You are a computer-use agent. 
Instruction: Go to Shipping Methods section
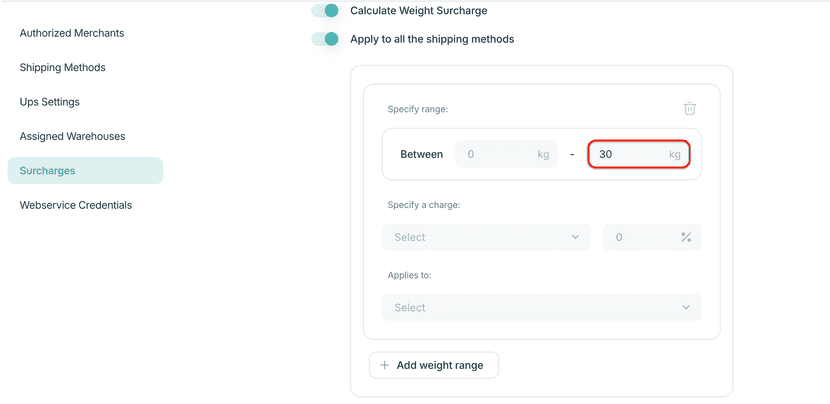(62, 68)
